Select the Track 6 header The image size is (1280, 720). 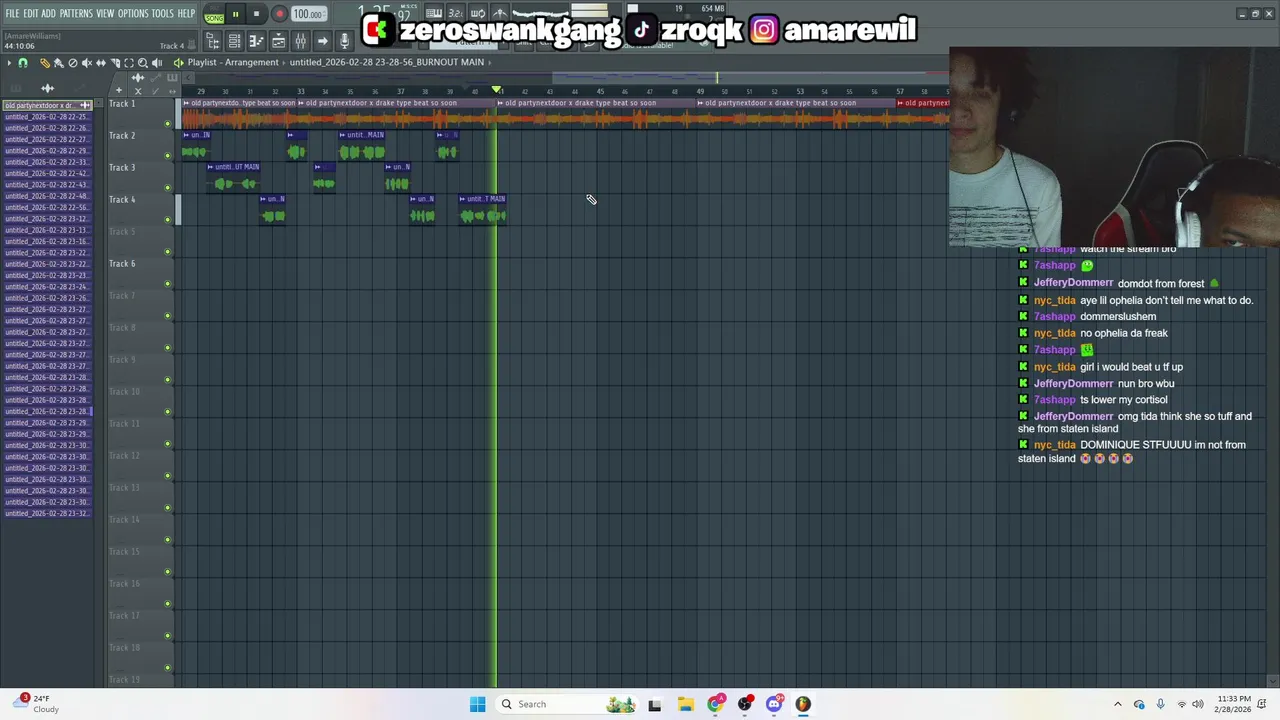[x=140, y=273]
